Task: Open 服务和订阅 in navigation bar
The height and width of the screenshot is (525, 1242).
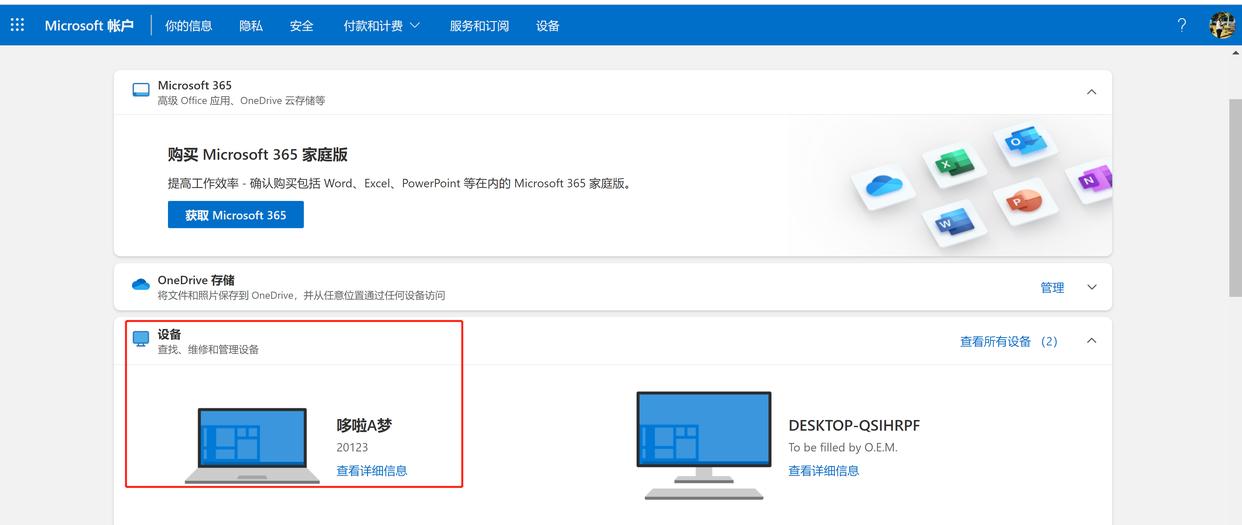Action: click(x=479, y=26)
